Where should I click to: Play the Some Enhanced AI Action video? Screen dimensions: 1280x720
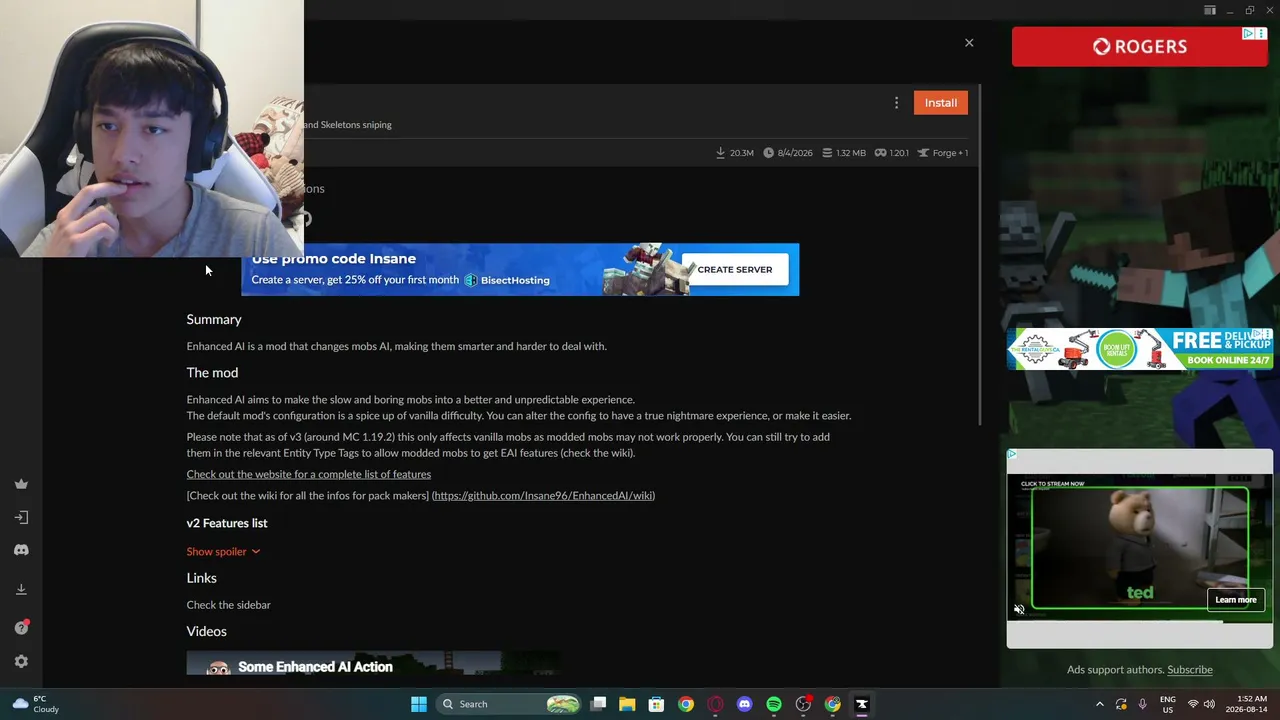click(373, 663)
